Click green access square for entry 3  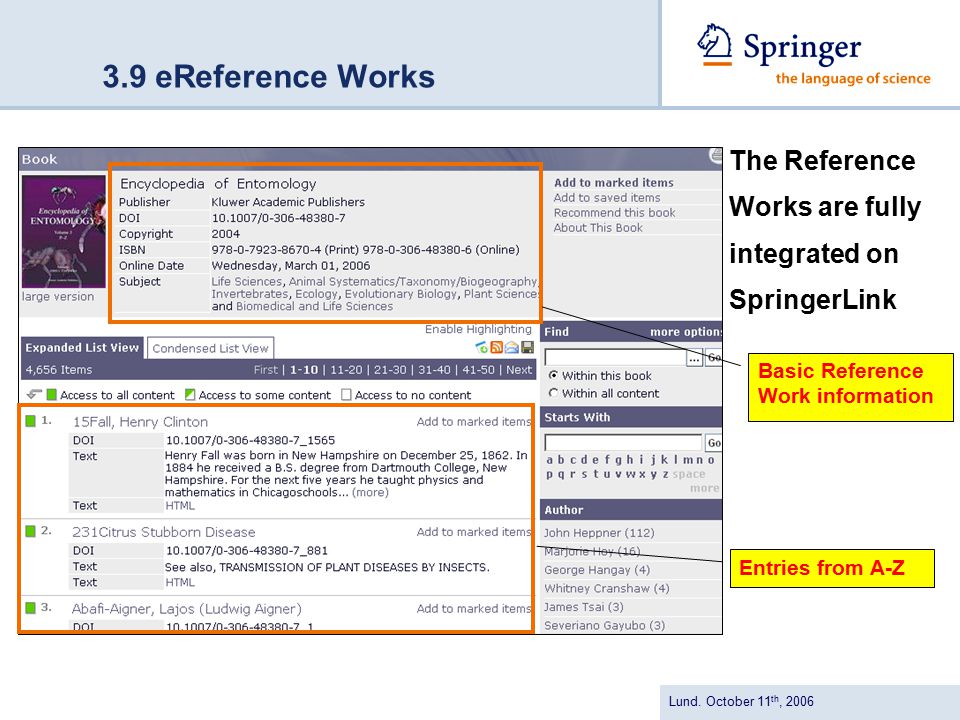(x=30, y=607)
